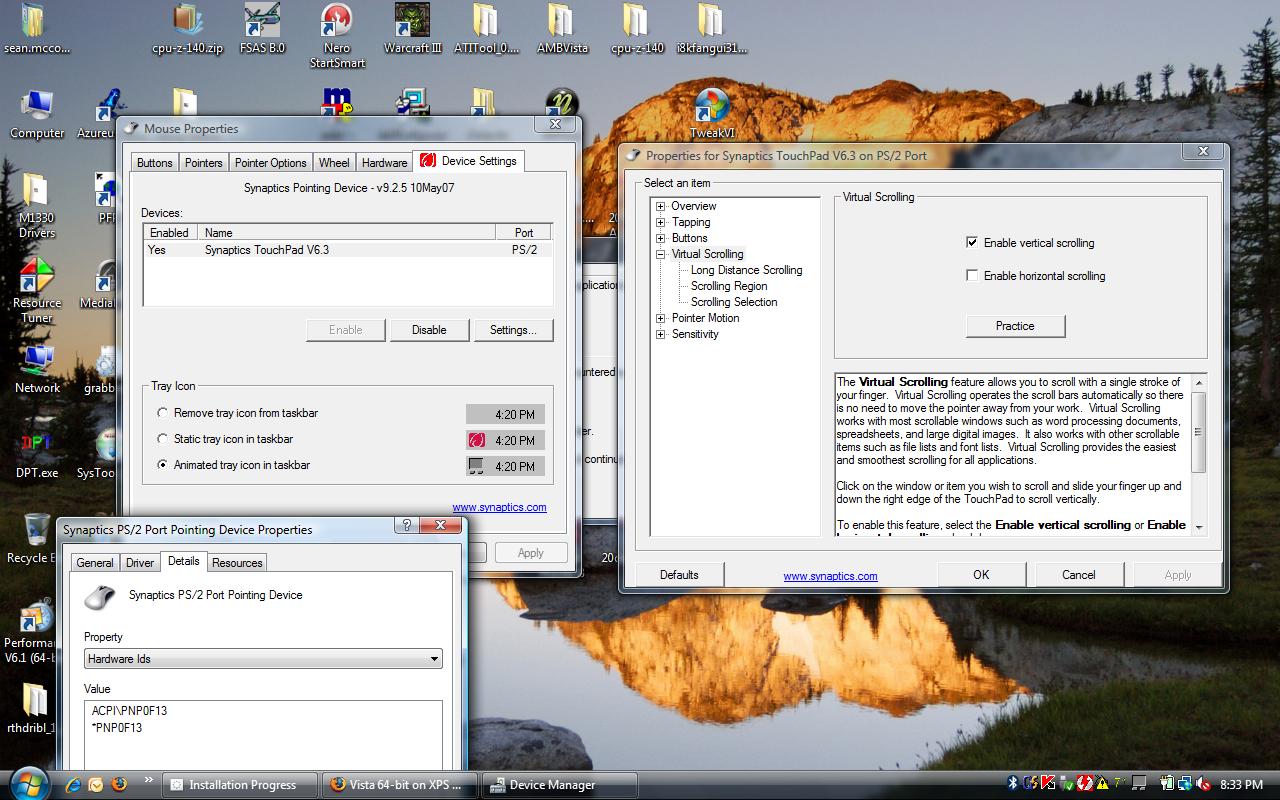Viewport: 1280px width, 800px height.
Task: Expand the Overview tree node
Action: [661, 207]
